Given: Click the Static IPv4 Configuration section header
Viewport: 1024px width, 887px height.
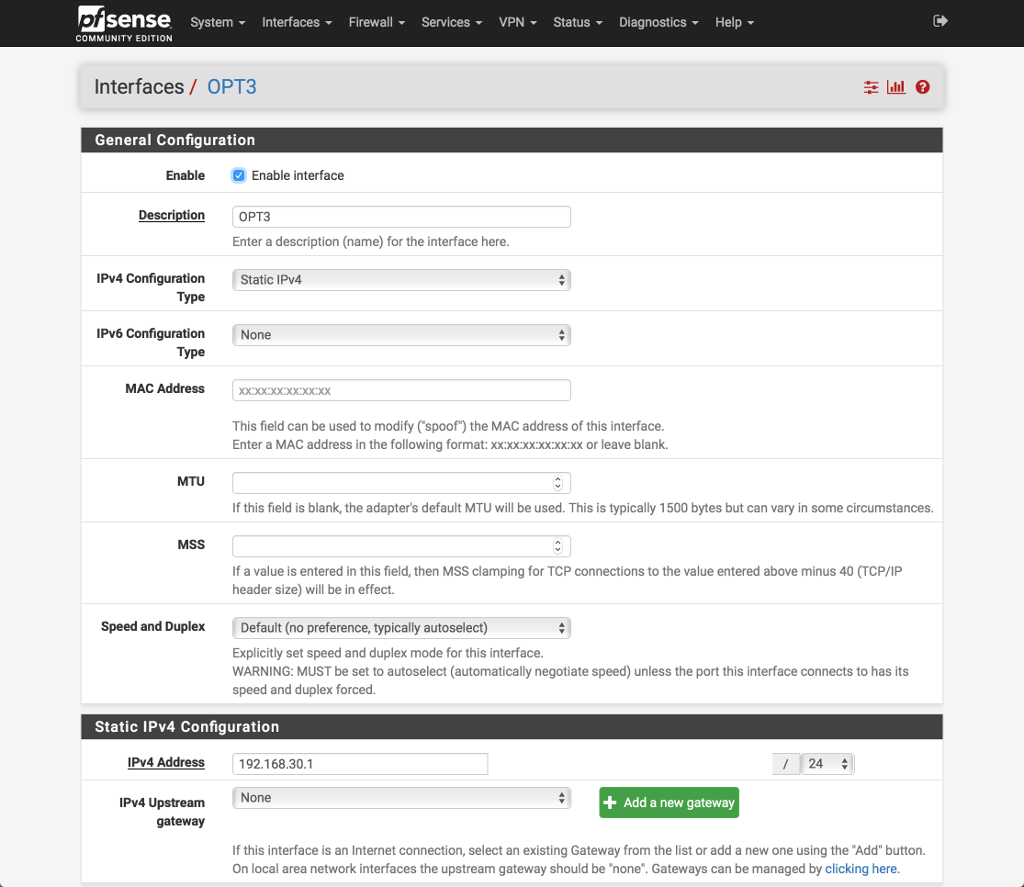Looking at the screenshot, I should [511, 726].
